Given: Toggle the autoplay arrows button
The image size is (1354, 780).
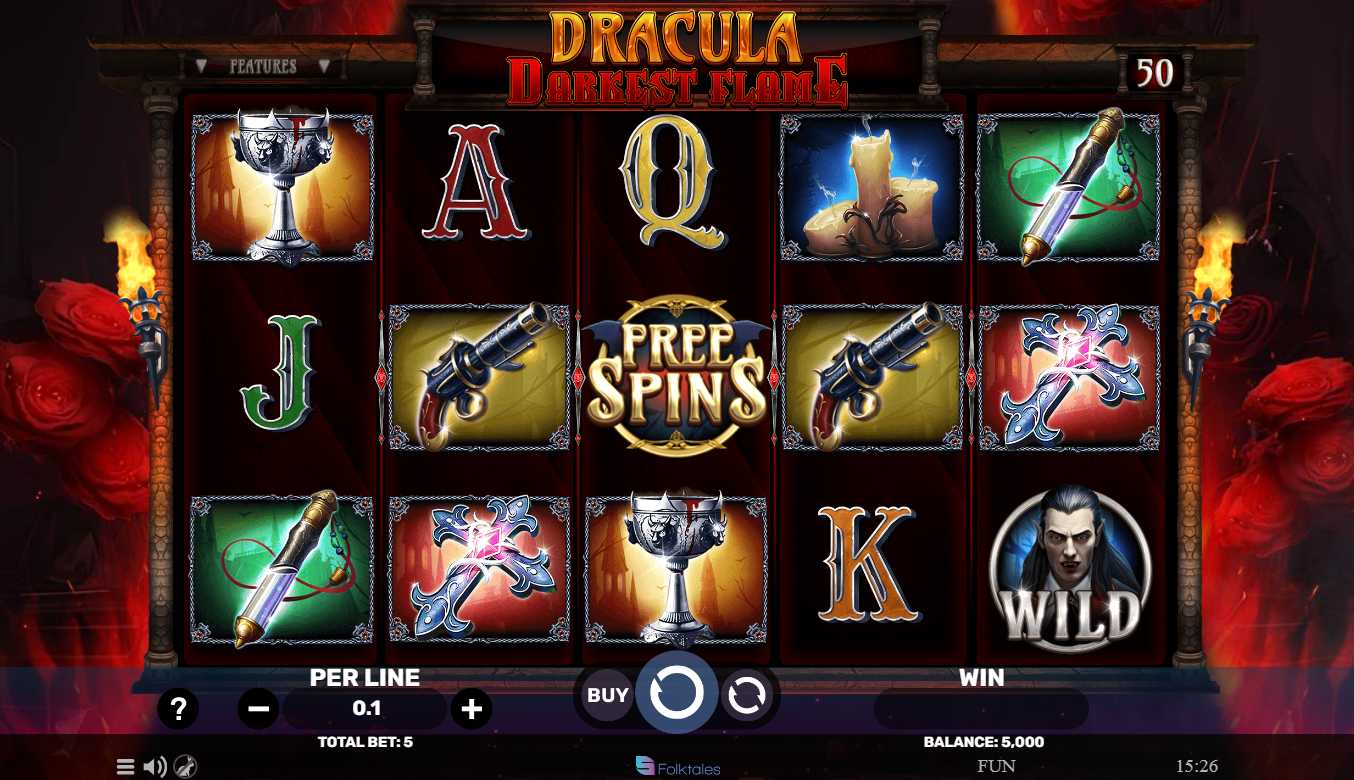Looking at the screenshot, I should (x=746, y=695).
